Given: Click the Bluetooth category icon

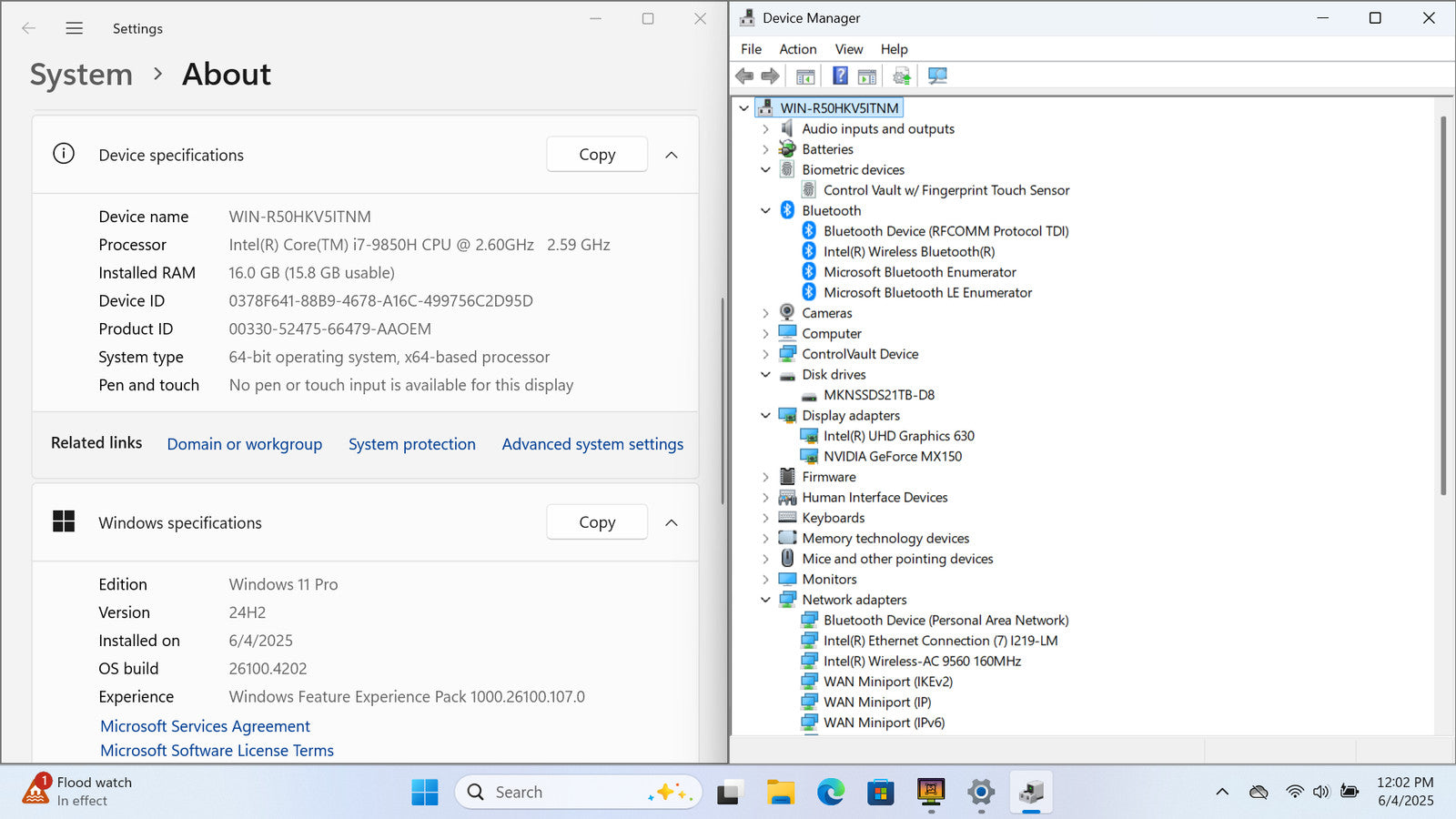Looking at the screenshot, I should [x=787, y=210].
